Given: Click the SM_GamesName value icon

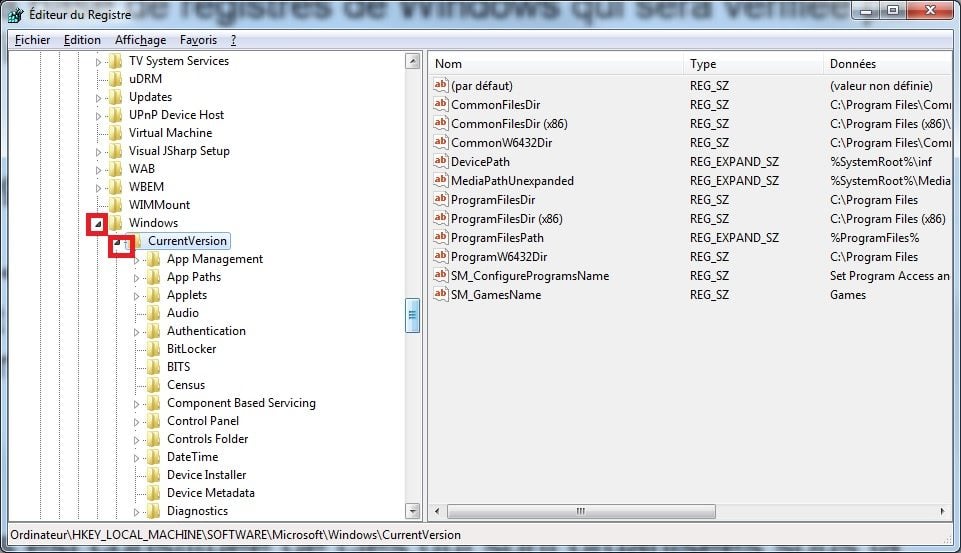Looking at the screenshot, I should pyautogui.click(x=441, y=294).
